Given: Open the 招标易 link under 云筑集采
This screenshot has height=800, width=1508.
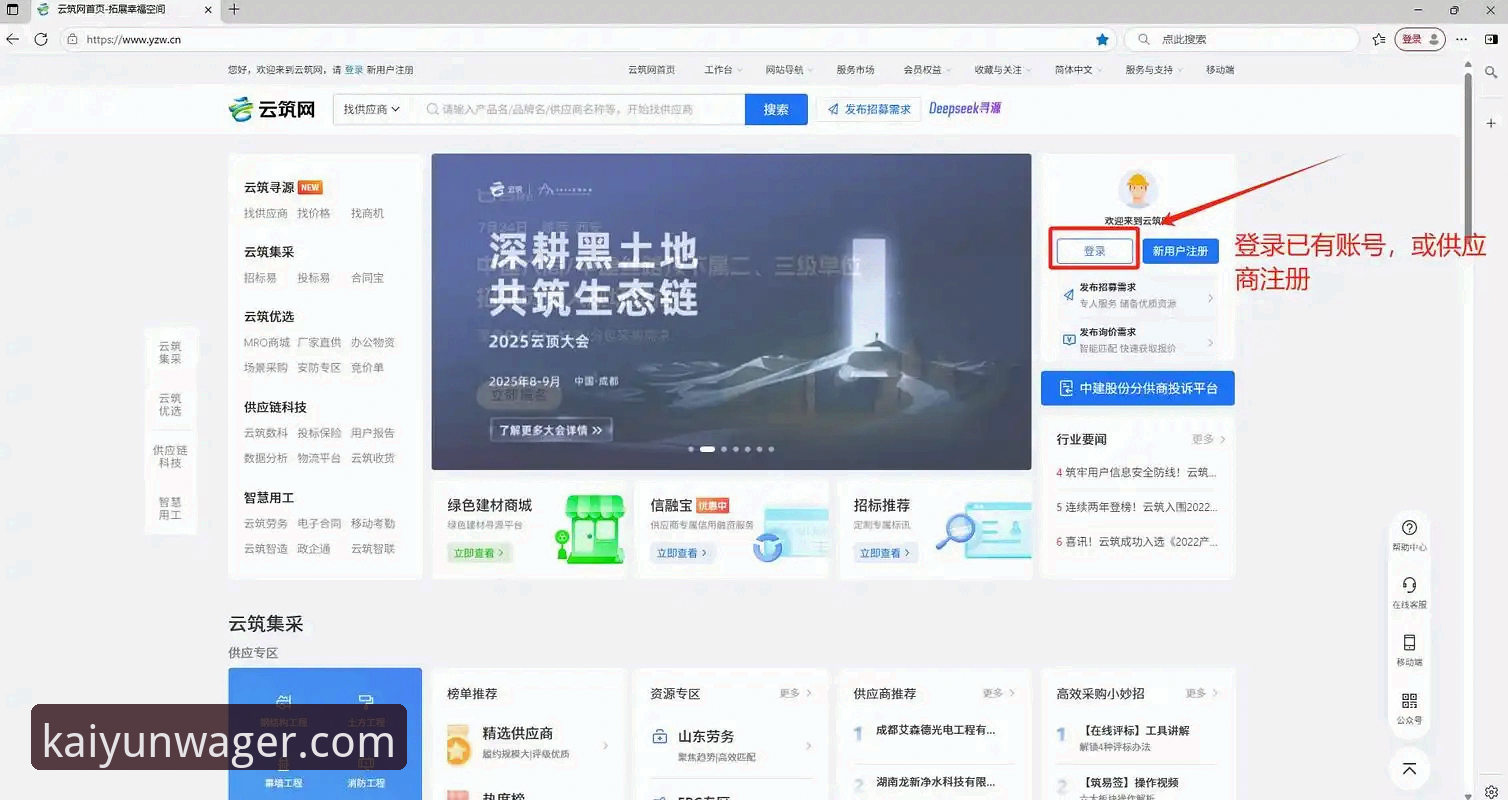Looking at the screenshot, I should point(260,277).
